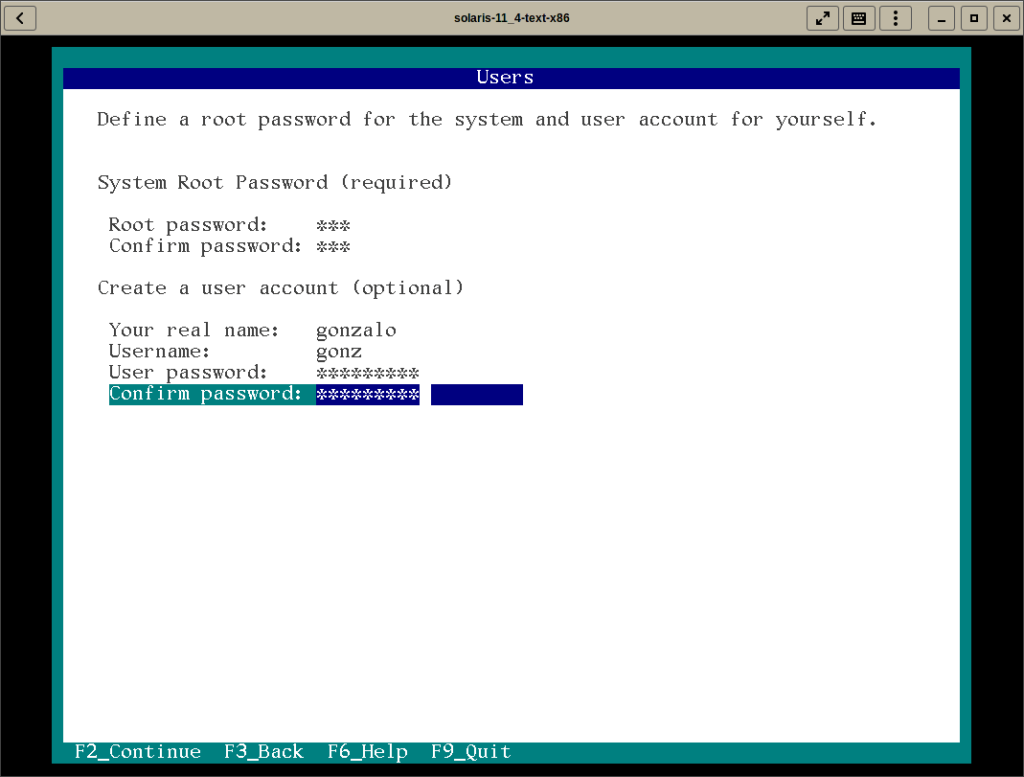The image size is (1024, 777).
Task: Click the 'User password:' label
Action: point(188,373)
